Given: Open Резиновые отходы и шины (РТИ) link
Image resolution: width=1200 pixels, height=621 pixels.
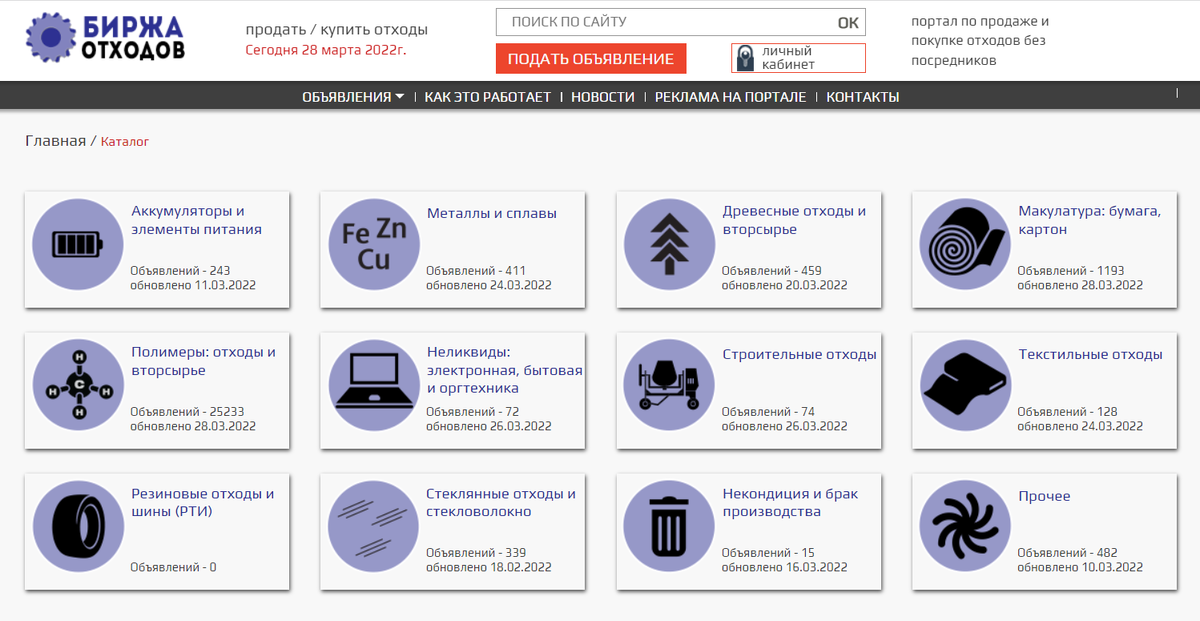Looking at the screenshot, I should pos(202,502).
